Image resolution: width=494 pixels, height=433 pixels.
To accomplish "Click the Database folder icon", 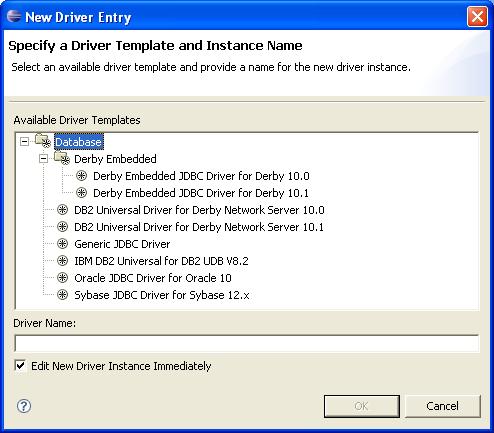I will click(x=43, y=141).
